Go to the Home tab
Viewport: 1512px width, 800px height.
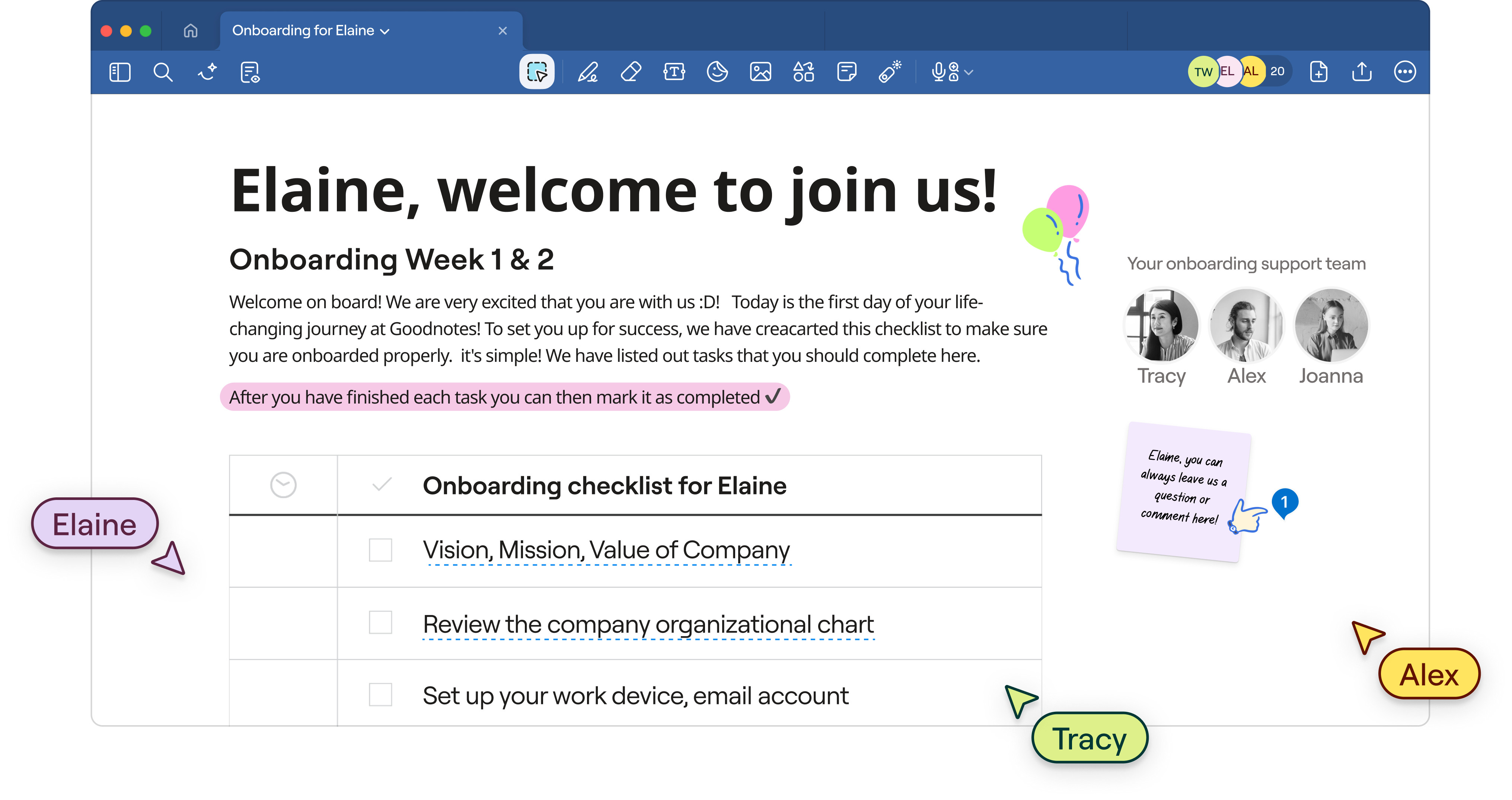point(191,31)
